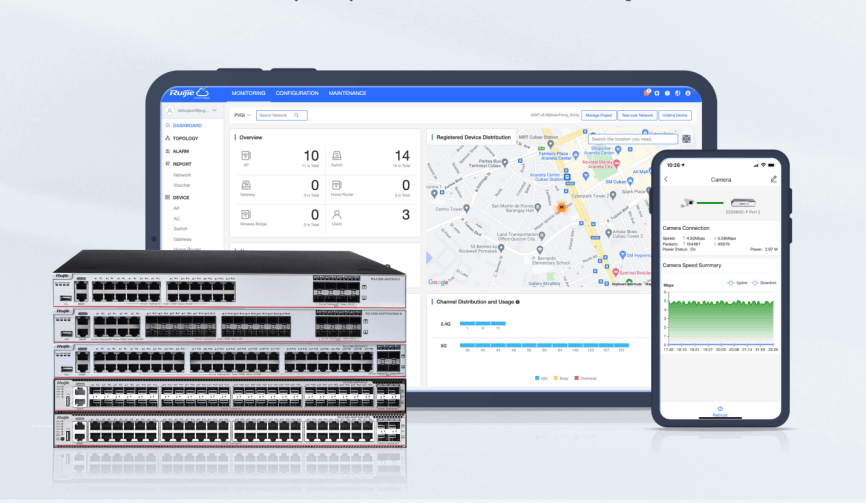
Task: Click the Dashboard icon in sidebar
Action: coord(168,125)
